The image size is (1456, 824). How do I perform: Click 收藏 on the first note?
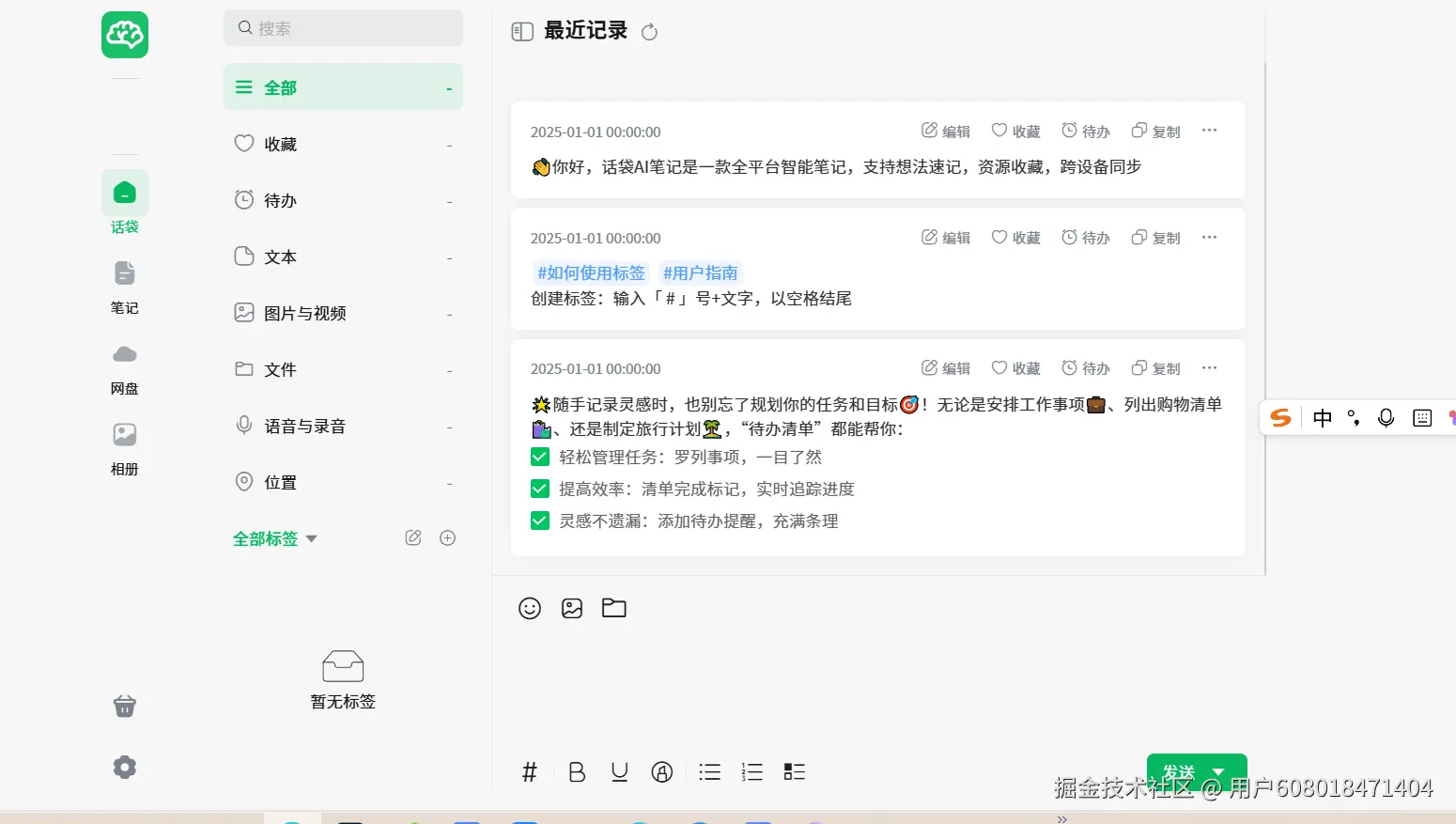click(x=1016, y=132)
